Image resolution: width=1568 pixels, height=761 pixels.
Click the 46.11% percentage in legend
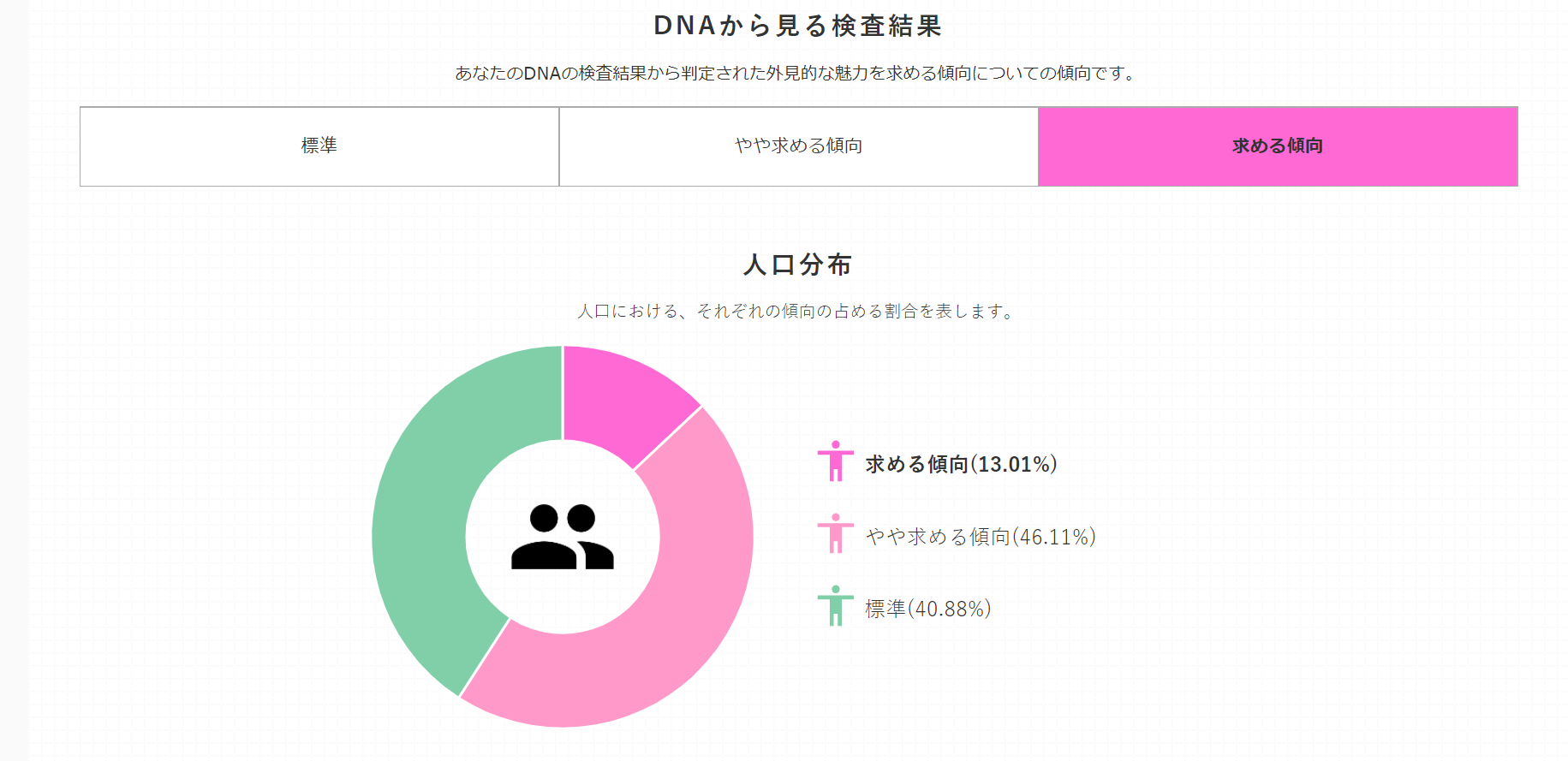[x=1053, y=537]
